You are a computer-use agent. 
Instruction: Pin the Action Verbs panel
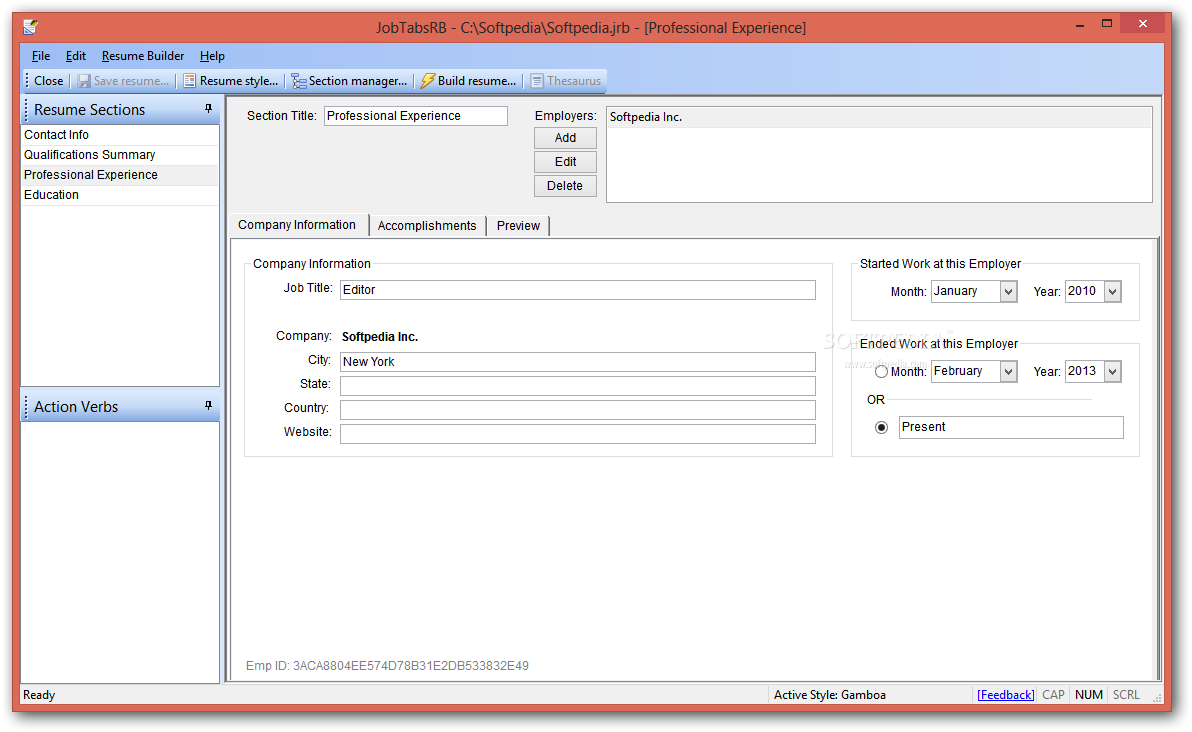(208, 406)
